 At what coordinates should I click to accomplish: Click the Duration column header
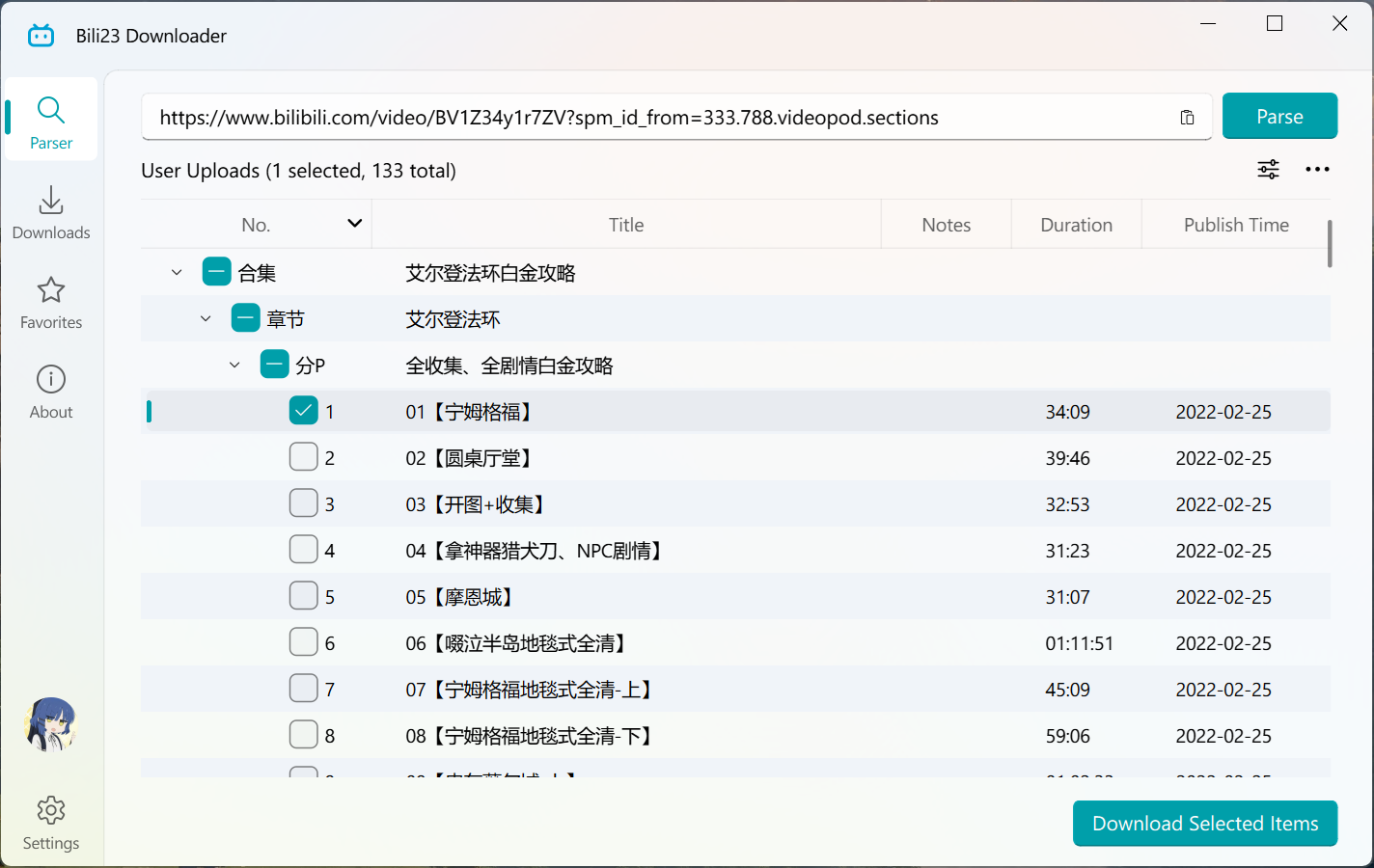coord(1077,224)
